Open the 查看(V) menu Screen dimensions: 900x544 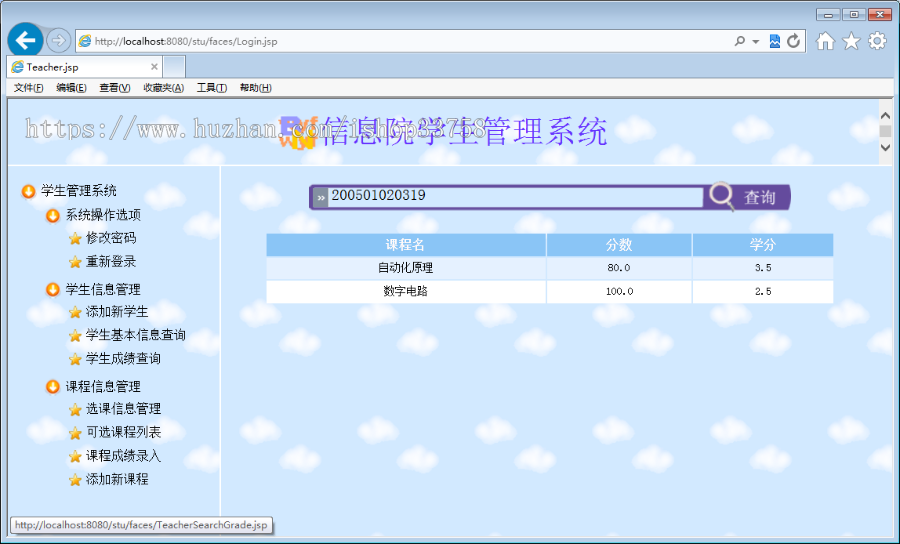(115, 88)
